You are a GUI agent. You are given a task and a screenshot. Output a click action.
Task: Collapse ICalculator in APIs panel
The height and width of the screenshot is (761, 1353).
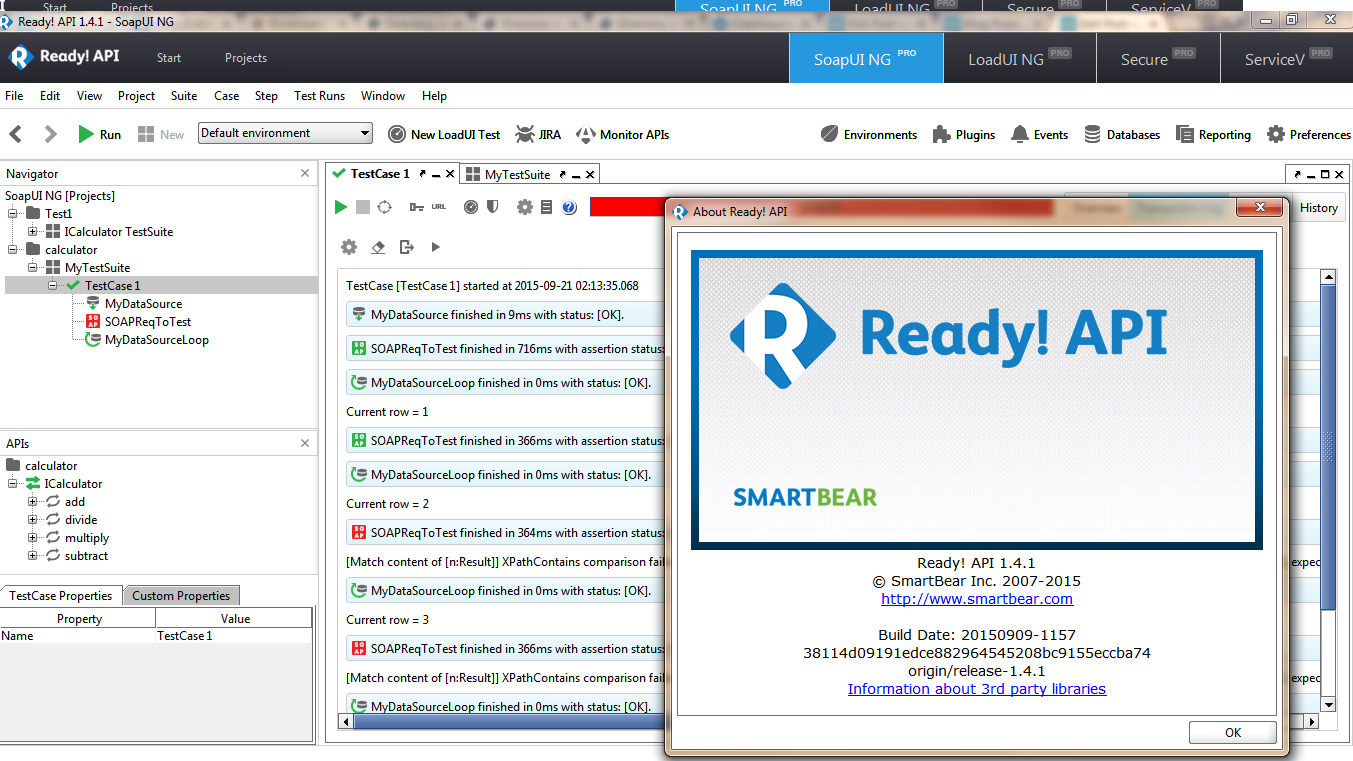pos(14,483)
